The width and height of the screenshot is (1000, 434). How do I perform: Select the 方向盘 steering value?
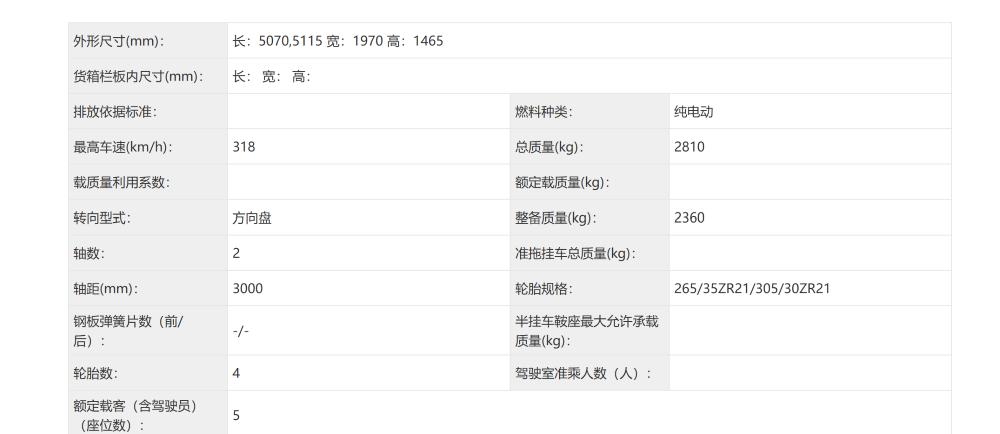252,218
